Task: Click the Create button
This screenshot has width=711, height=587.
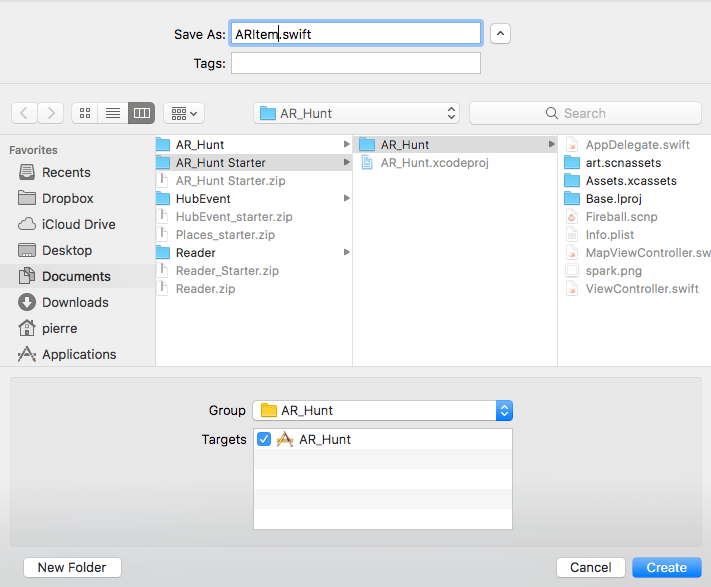Action: point(666,567)
